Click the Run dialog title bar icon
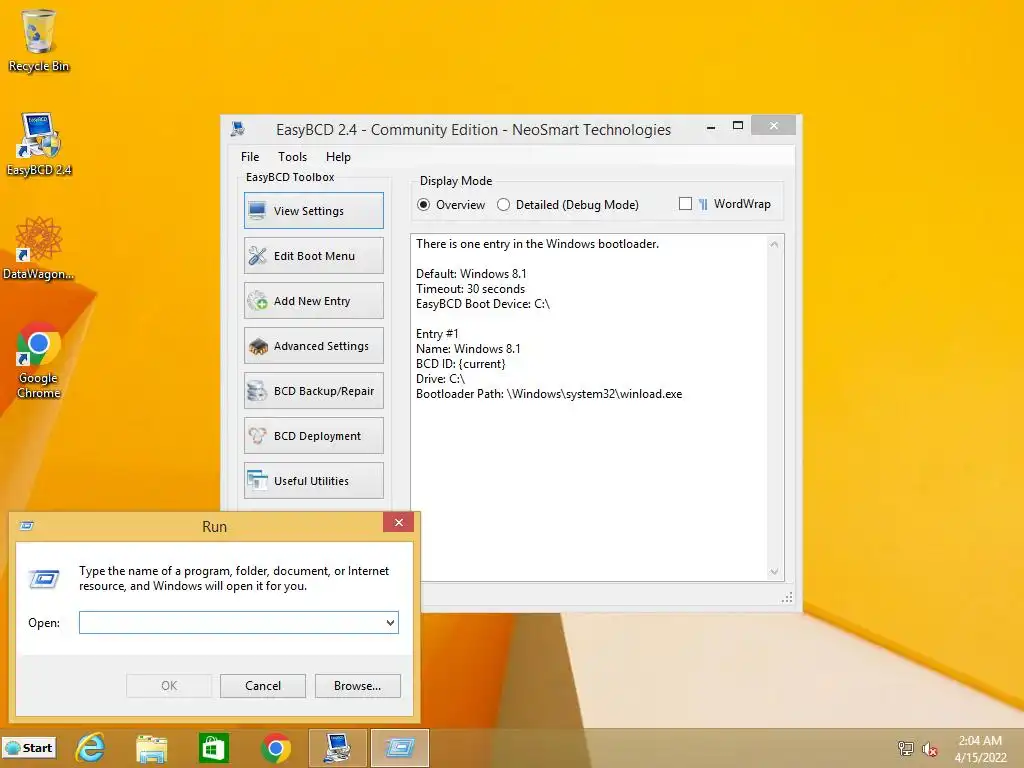The image size is (1024, 768). pos(27,526)
